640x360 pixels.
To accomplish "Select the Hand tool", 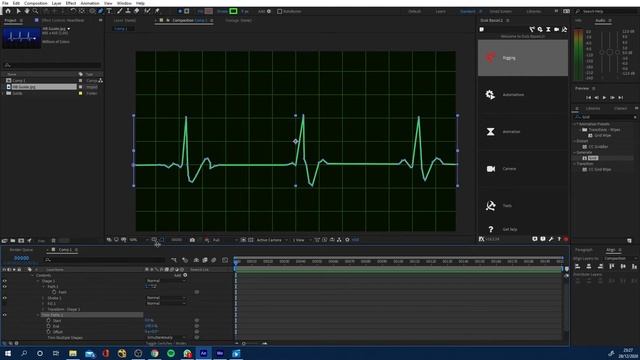I will 27,11.
